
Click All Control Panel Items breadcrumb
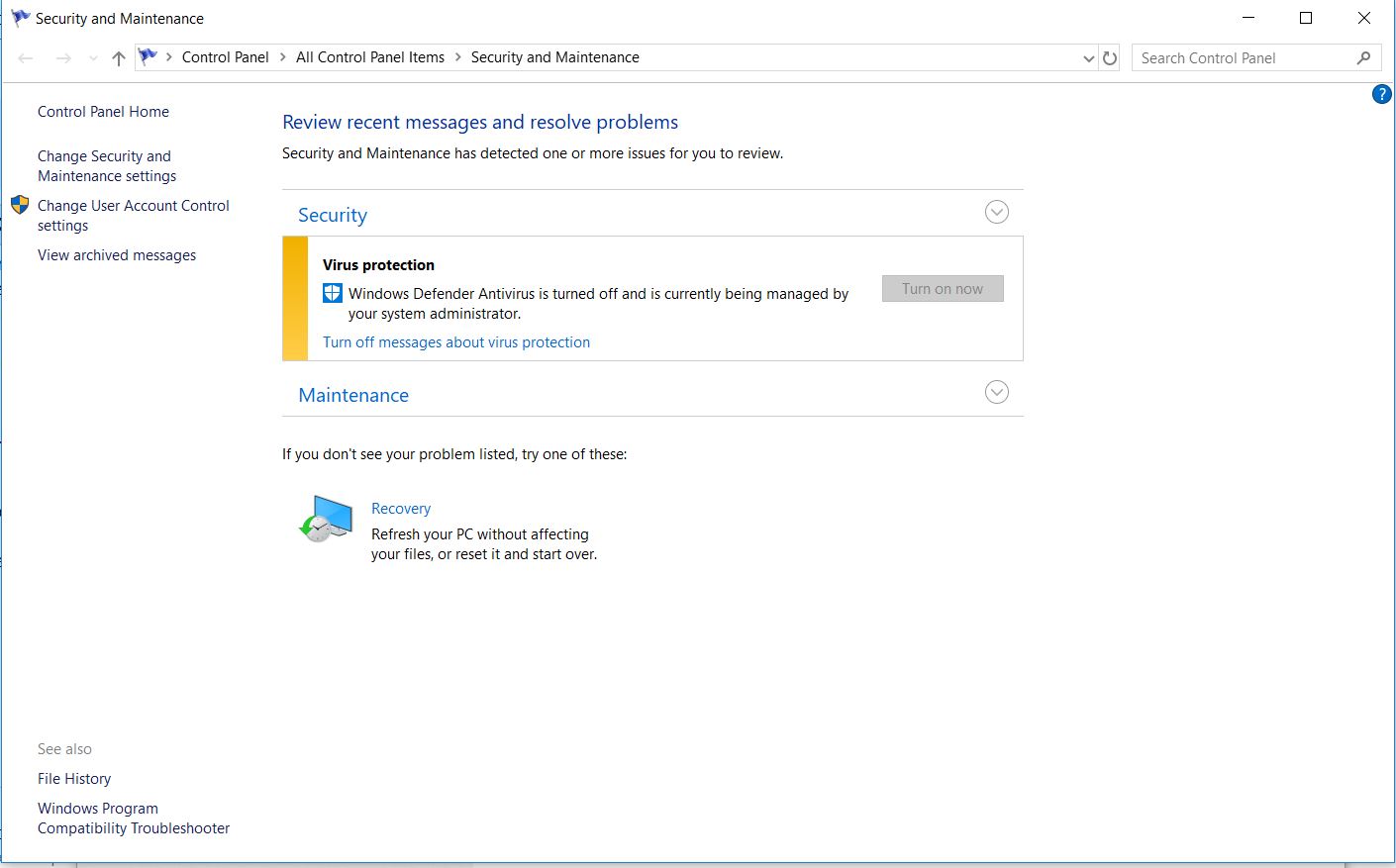coord(370,57)
